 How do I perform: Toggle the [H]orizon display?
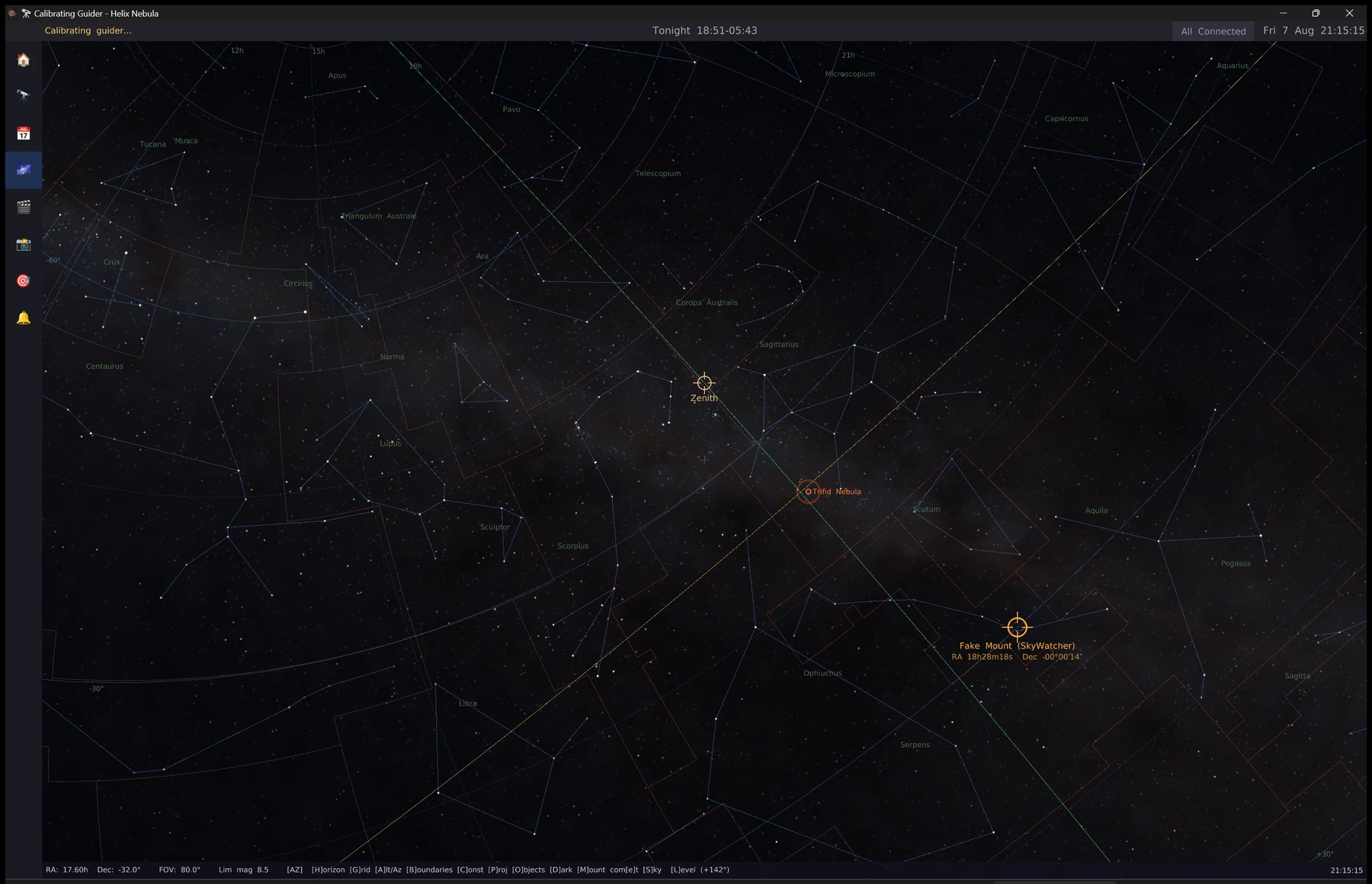pos(328,870)
